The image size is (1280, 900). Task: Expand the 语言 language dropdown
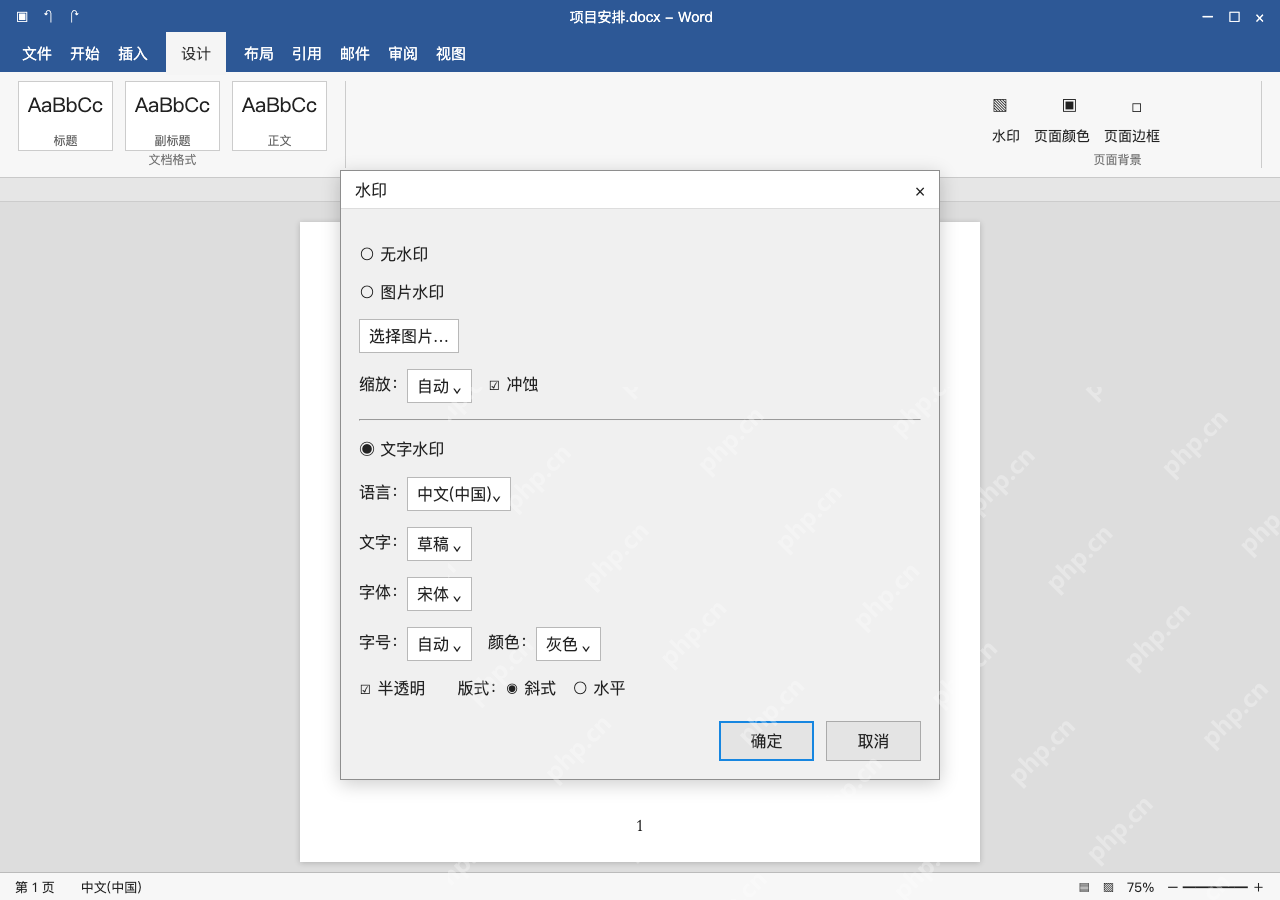coord(459,494)
